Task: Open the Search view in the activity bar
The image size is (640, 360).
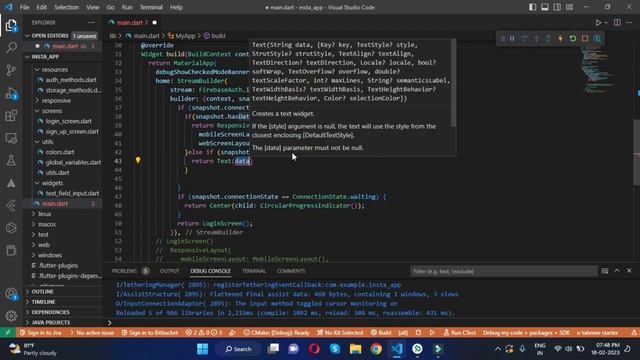Action: coord(11,48)
